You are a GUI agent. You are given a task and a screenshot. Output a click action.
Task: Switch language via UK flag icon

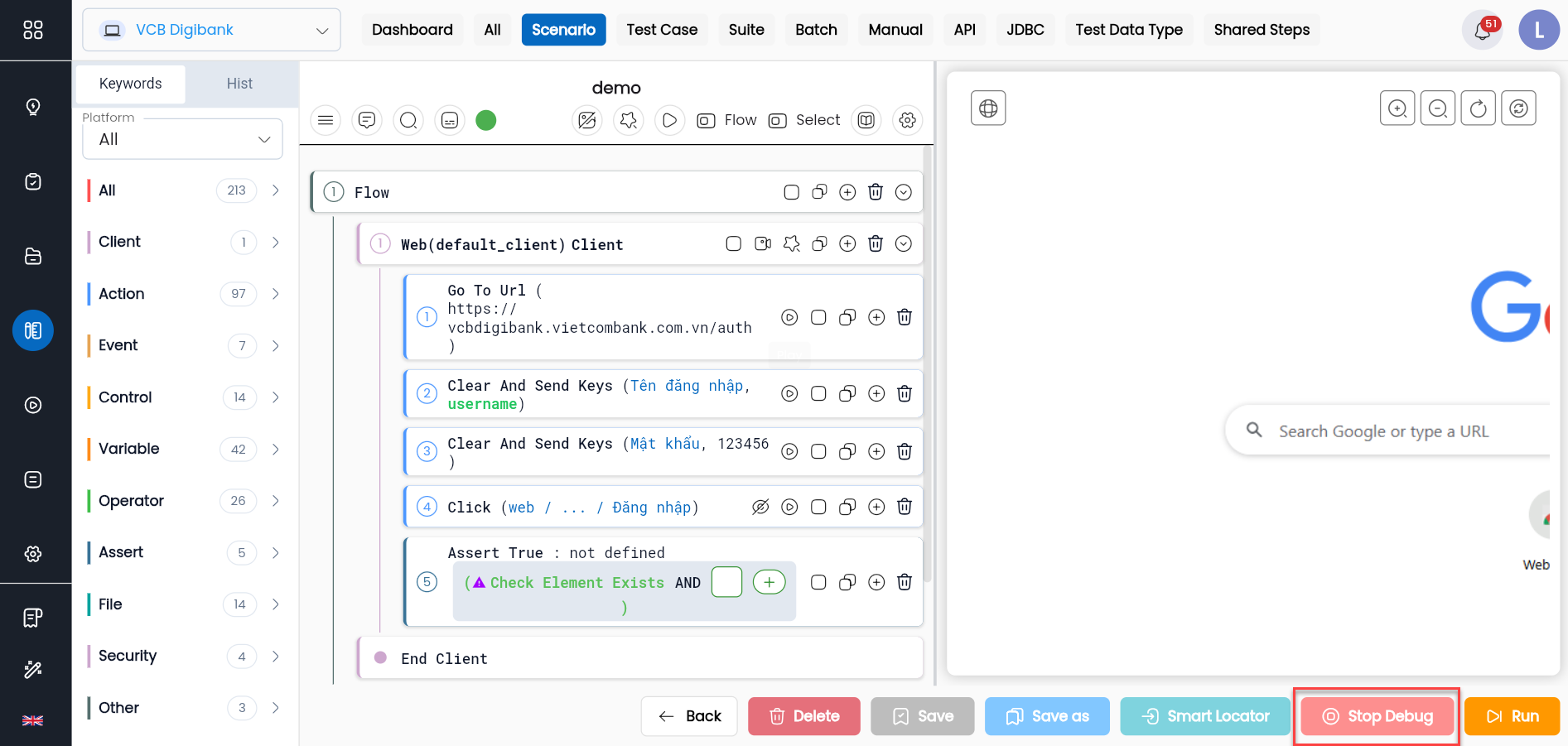point(33,720)
